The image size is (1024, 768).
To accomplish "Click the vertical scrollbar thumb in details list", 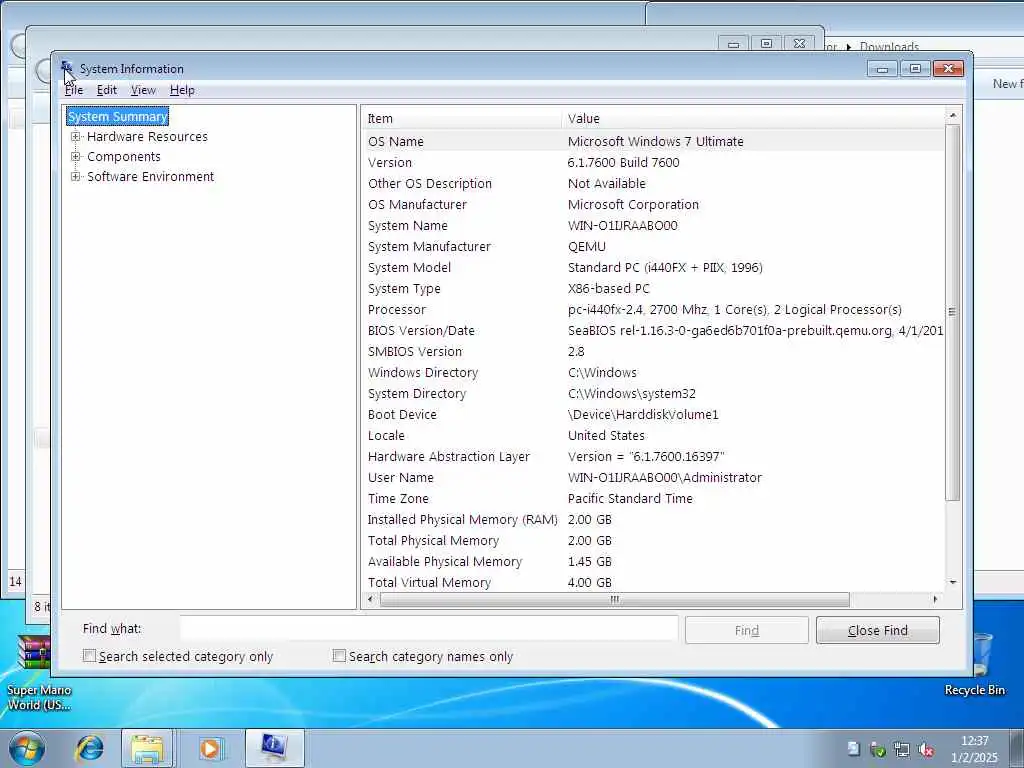I will 952,312.
